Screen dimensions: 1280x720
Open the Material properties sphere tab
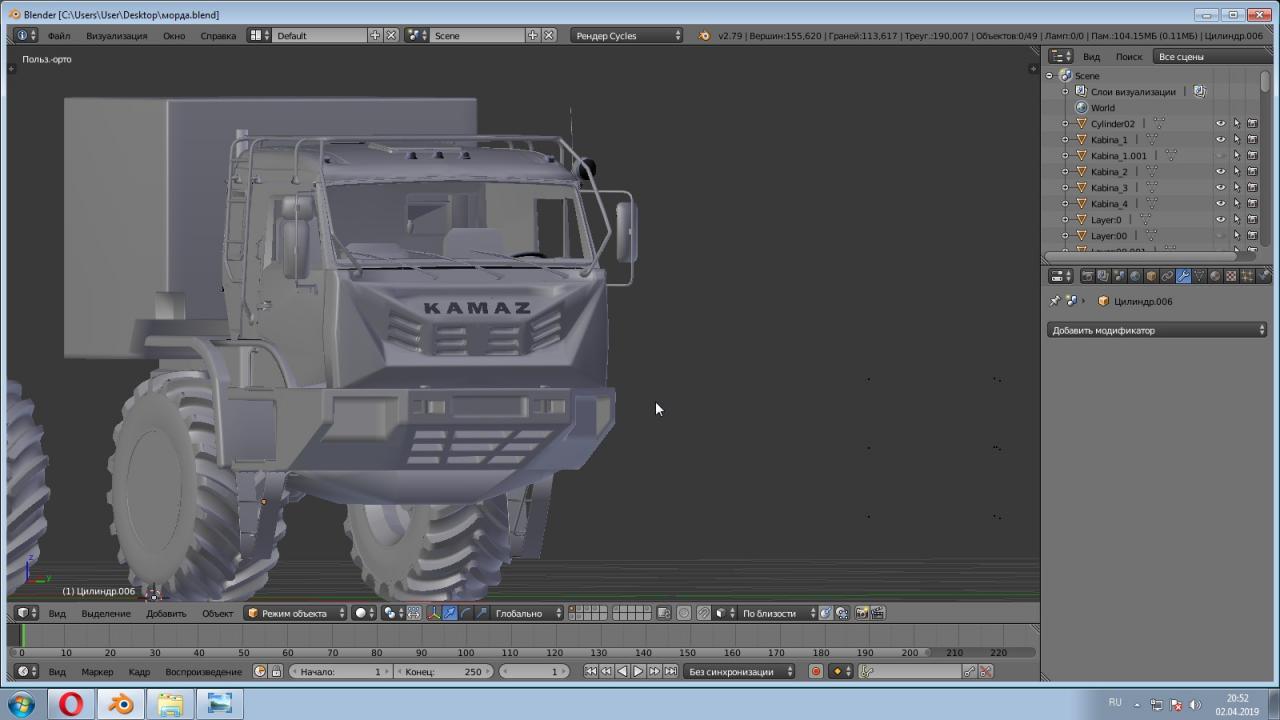point(1215,276)
